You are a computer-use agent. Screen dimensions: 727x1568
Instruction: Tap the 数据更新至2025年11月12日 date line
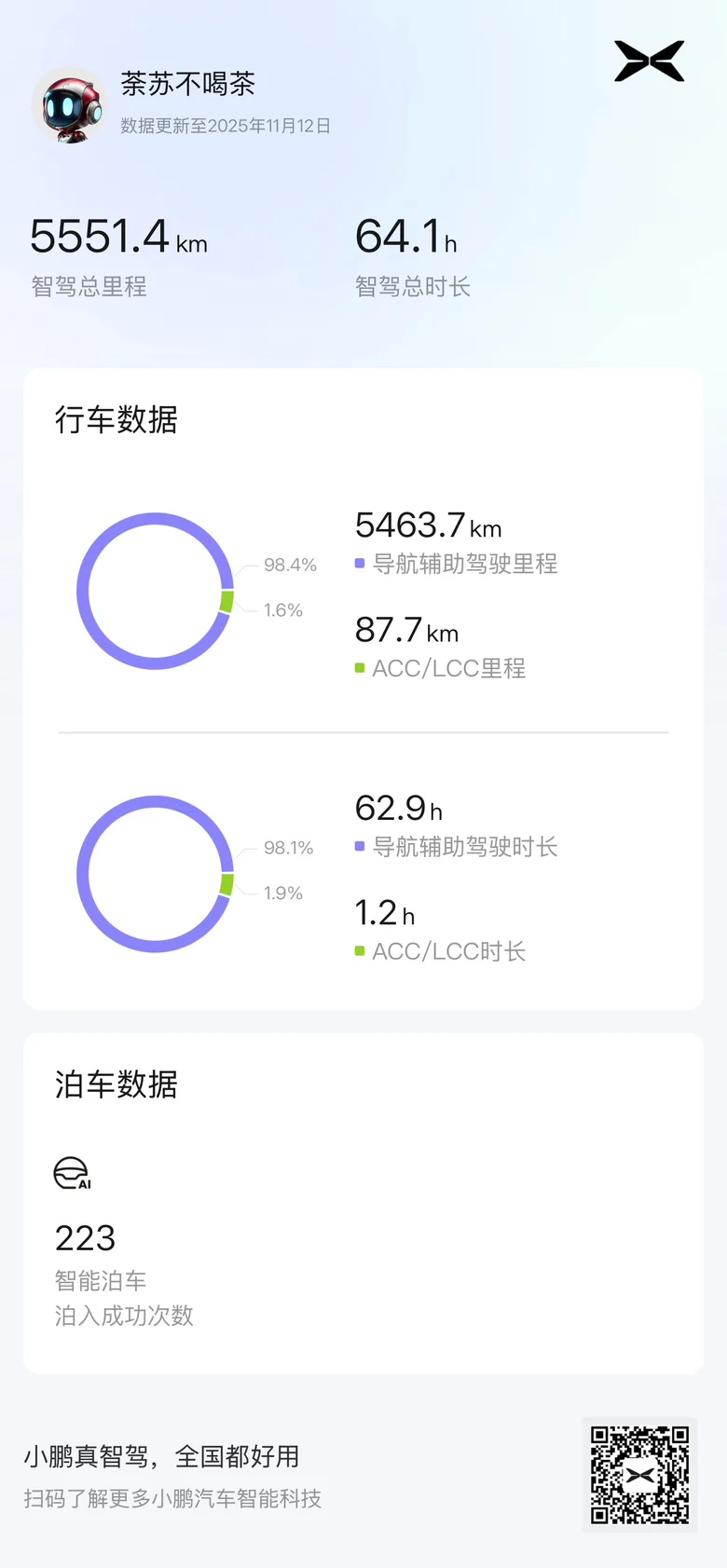(x=226, y=126)
